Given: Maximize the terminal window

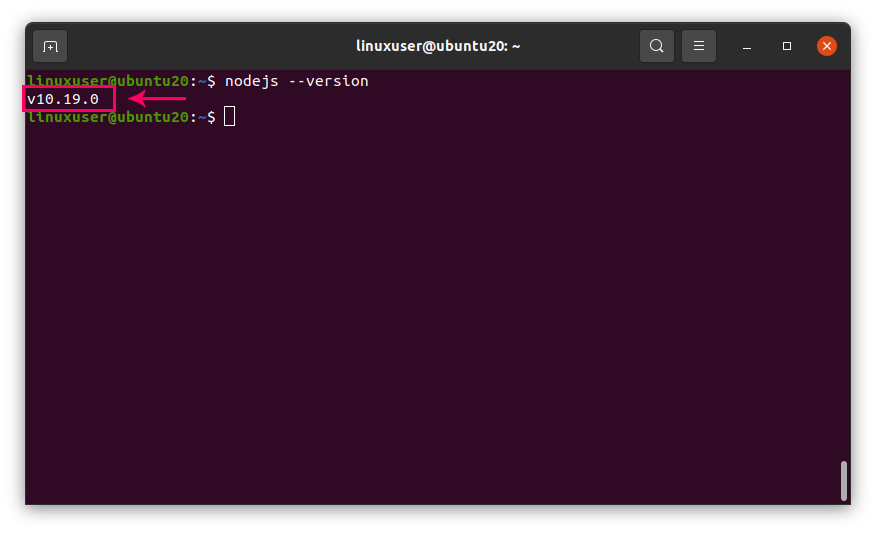Looking at the screenshot, I should tap(787, 46).
